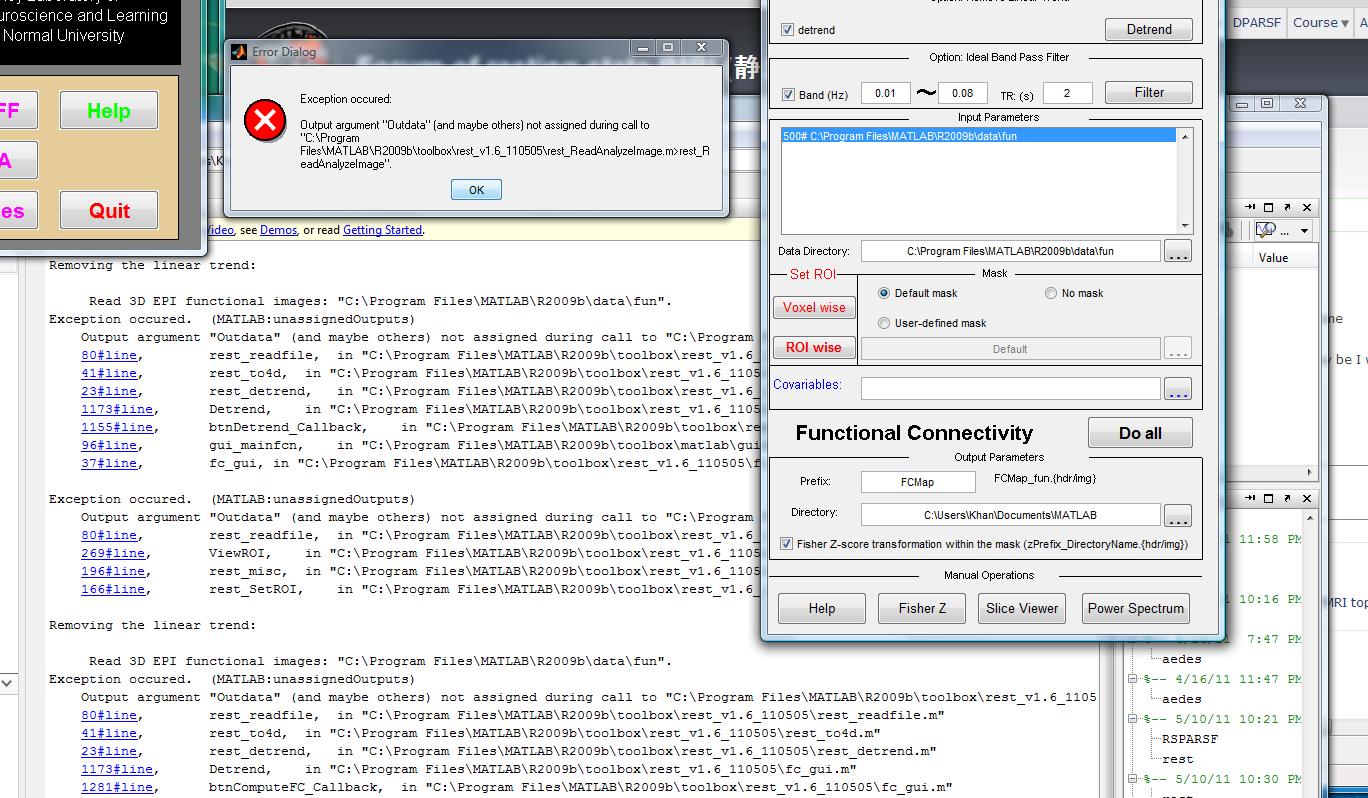Select the User-defined mask radio button
Viewport: 1368px width, 798px height.
click(884, 323)
